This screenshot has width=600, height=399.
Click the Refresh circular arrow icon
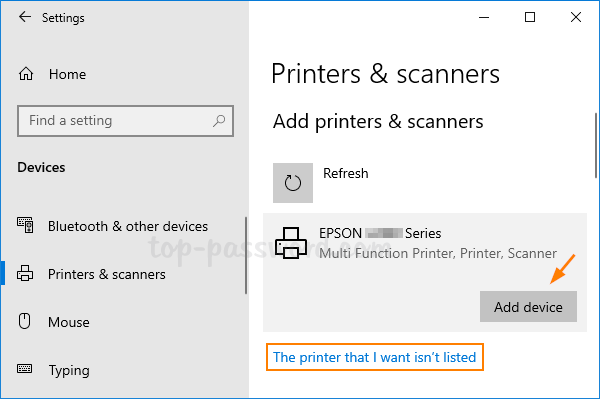pos(293,183)
